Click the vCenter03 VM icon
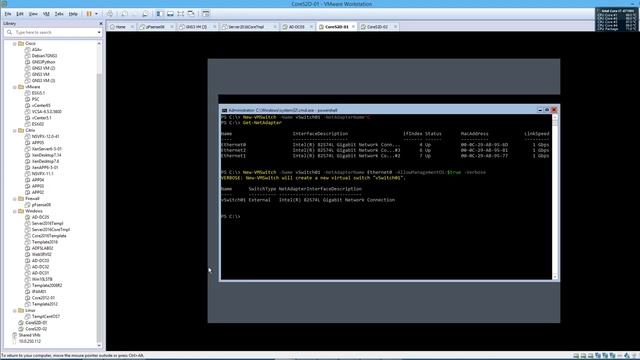This screenshot has width=640, height=360. click(x=28, y=105)
